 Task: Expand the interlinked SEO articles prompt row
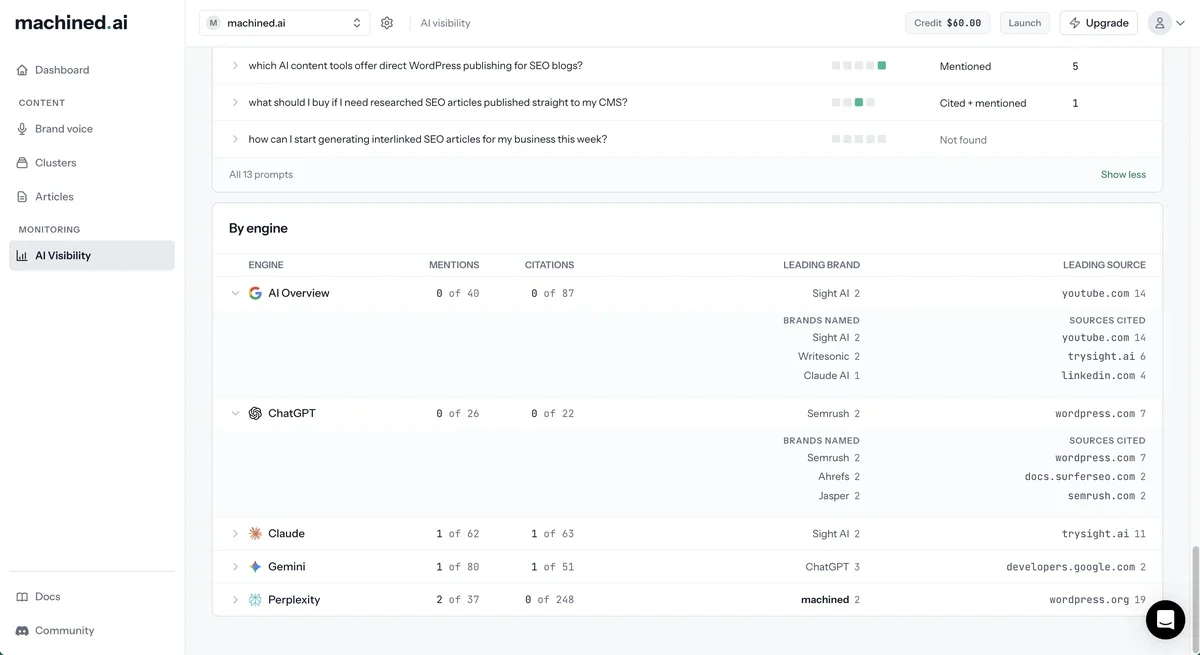click(236, 140)
